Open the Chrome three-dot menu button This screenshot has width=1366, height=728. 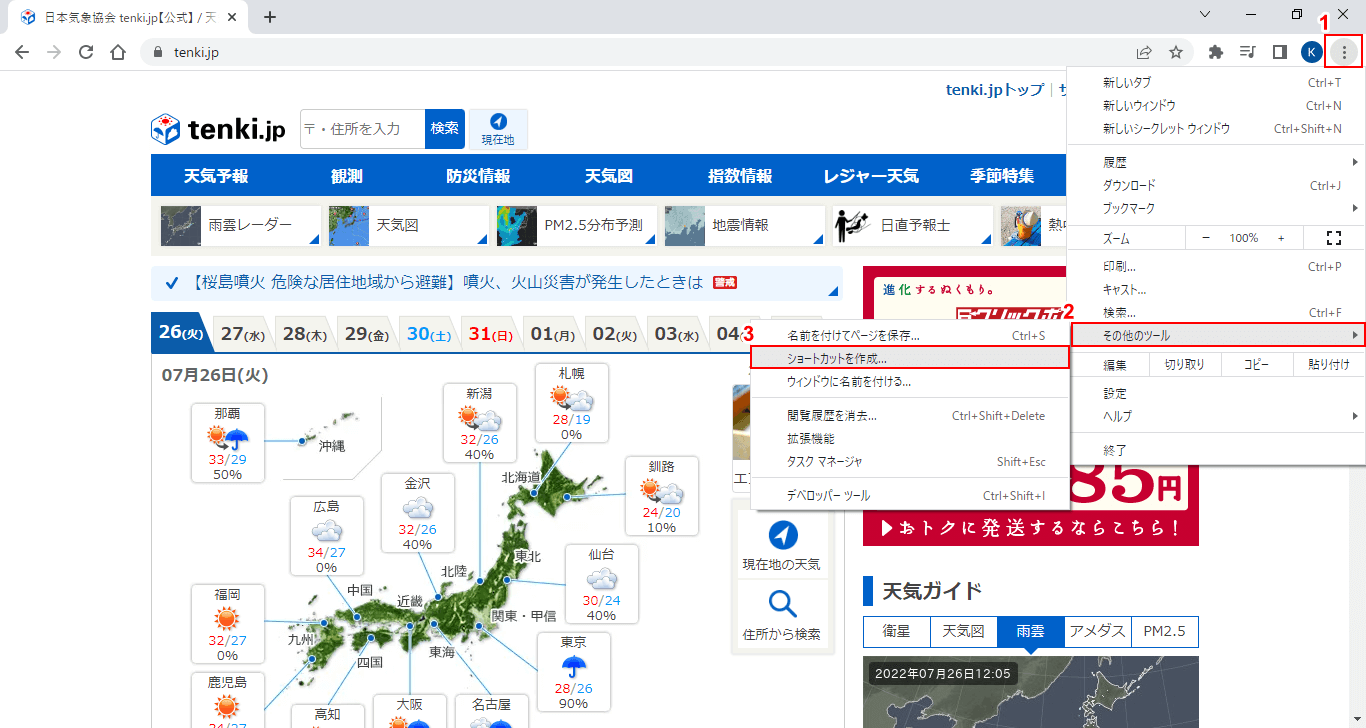[x=1344, y=52]
